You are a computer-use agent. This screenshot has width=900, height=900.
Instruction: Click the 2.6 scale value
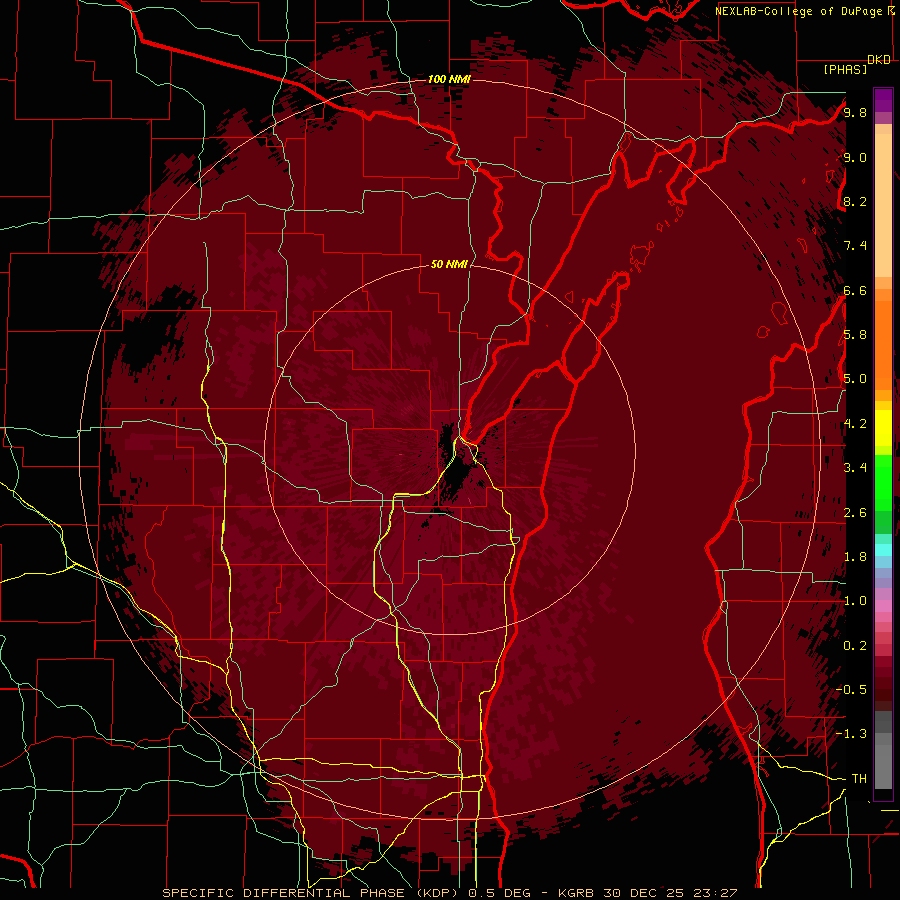[855, 513]
